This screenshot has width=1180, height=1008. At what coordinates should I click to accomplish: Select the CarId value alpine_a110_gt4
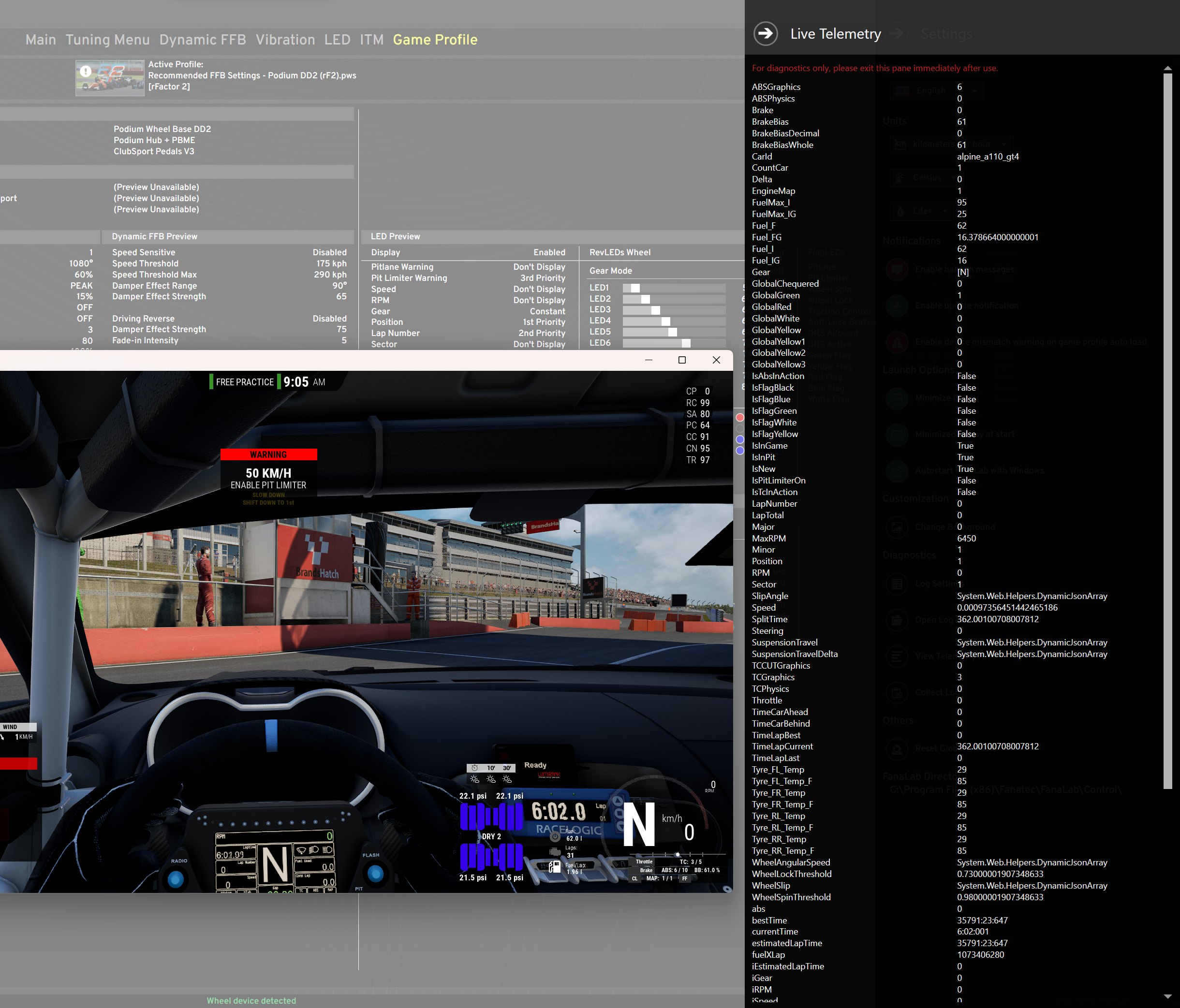(x=988, y=157)
